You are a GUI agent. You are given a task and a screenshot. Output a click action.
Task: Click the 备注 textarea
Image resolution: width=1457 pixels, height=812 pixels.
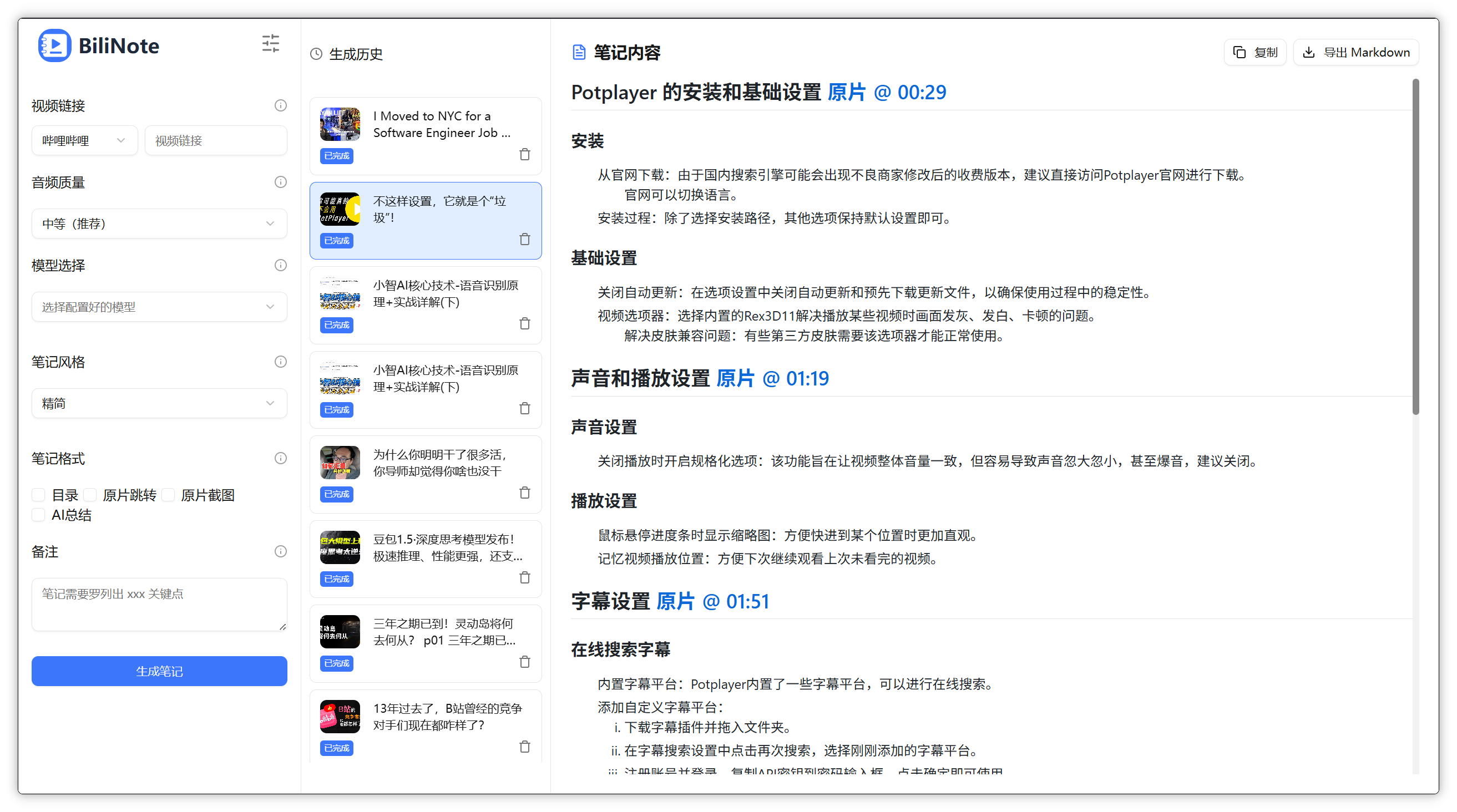(159, 605)
